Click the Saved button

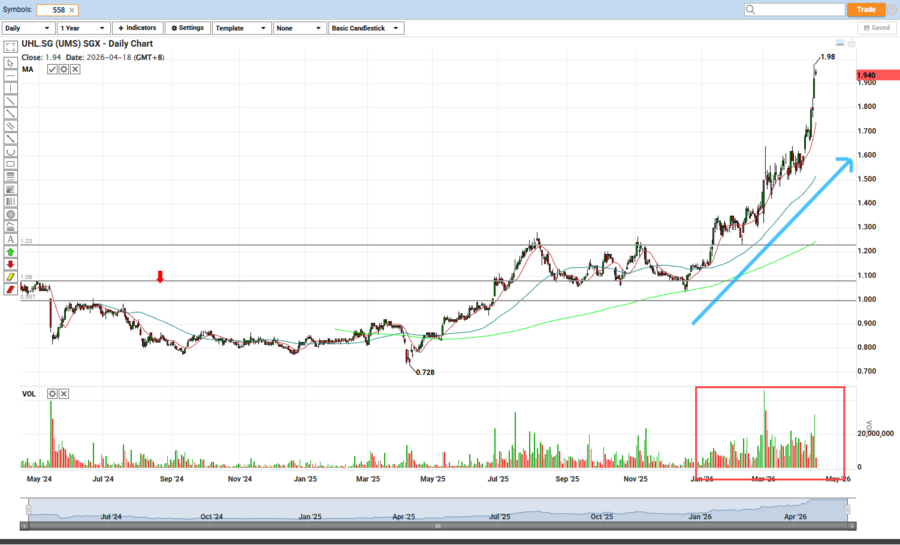pyautogui.click(x=876, y=28)
